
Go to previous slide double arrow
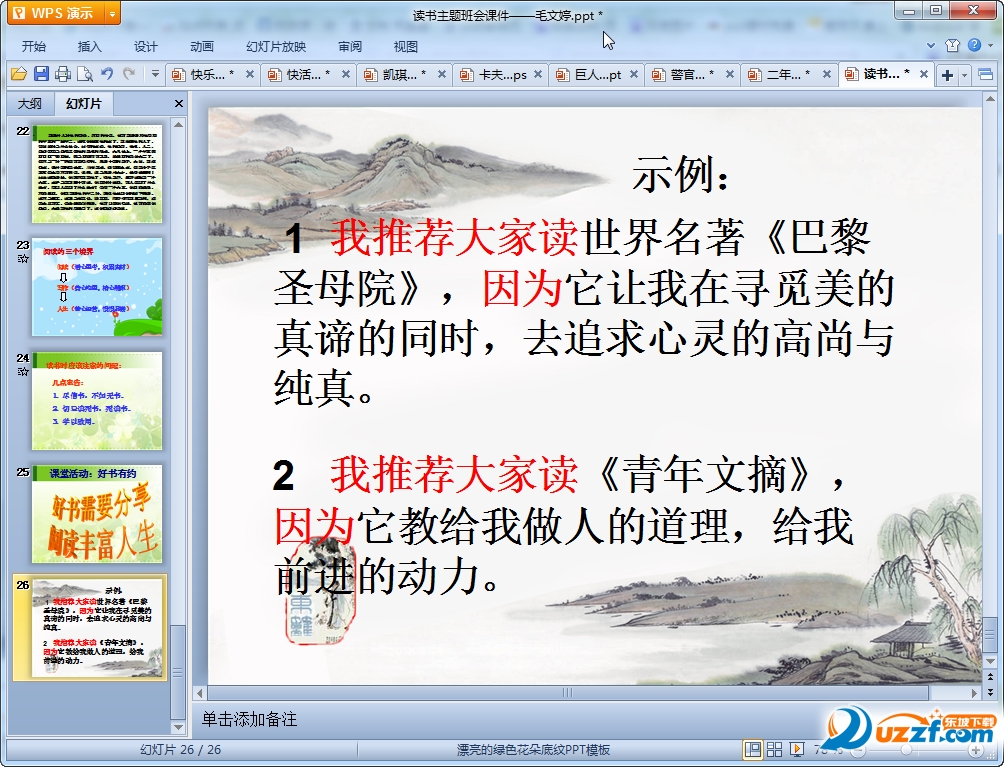[x=991, y=676]
